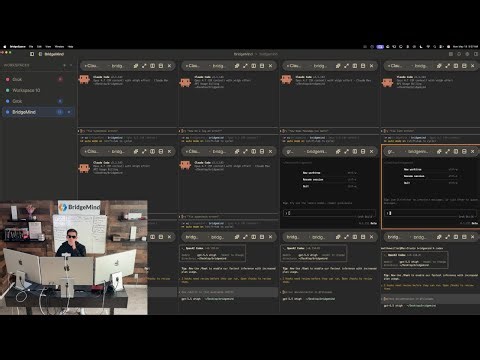The height and width of the screenshot is (360, 480).
Task: Maximize the non-highlighted Grok pane
Action: point(346,151)
